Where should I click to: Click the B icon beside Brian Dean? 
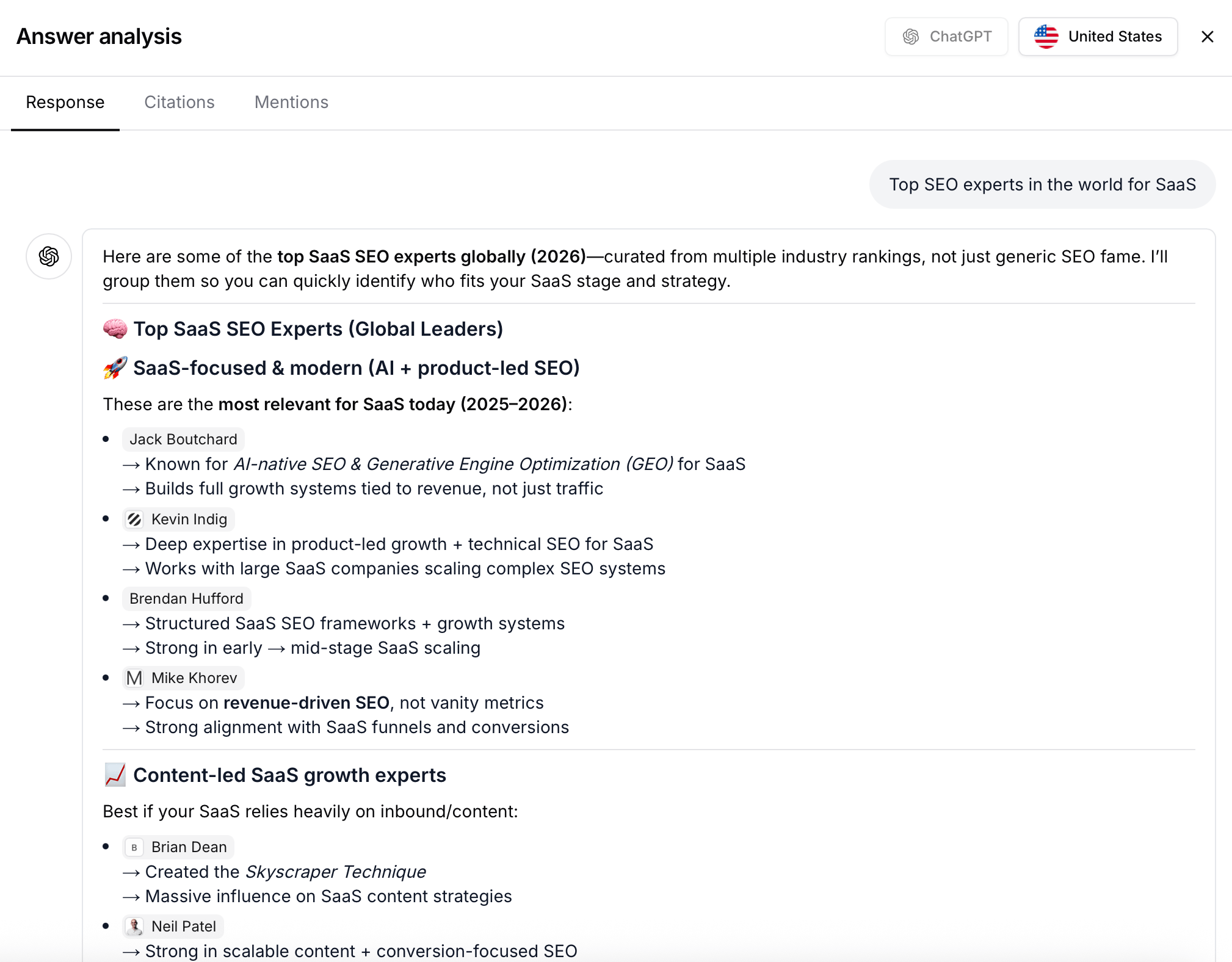(134, 847)
